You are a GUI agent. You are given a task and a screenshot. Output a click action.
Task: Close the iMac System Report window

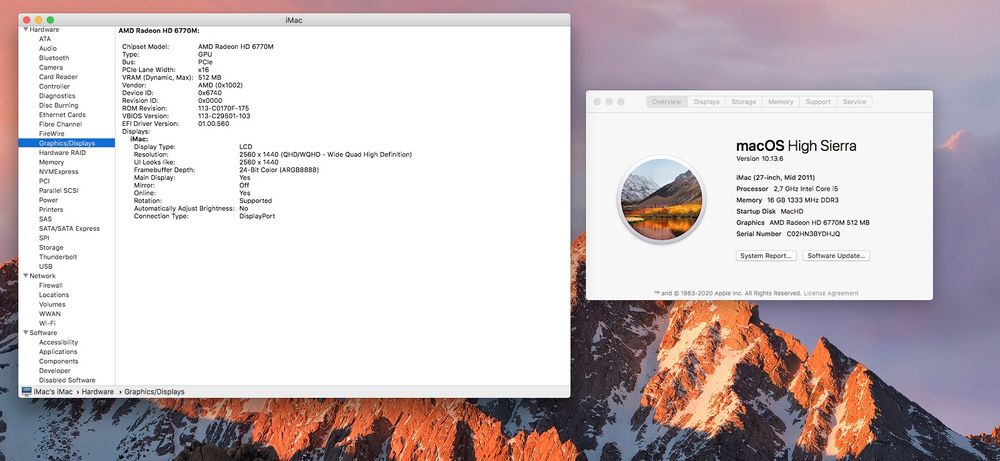[x=26, y=20]
